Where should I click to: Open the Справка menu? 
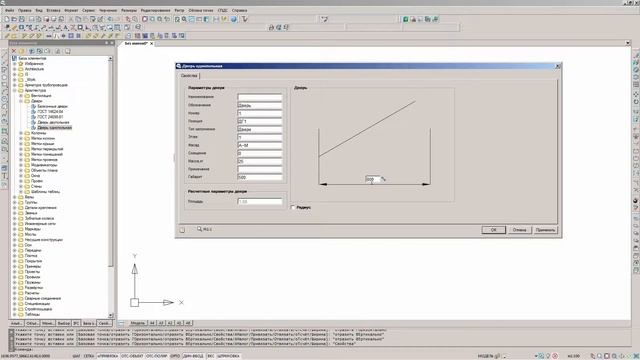[x=240, y=10]
